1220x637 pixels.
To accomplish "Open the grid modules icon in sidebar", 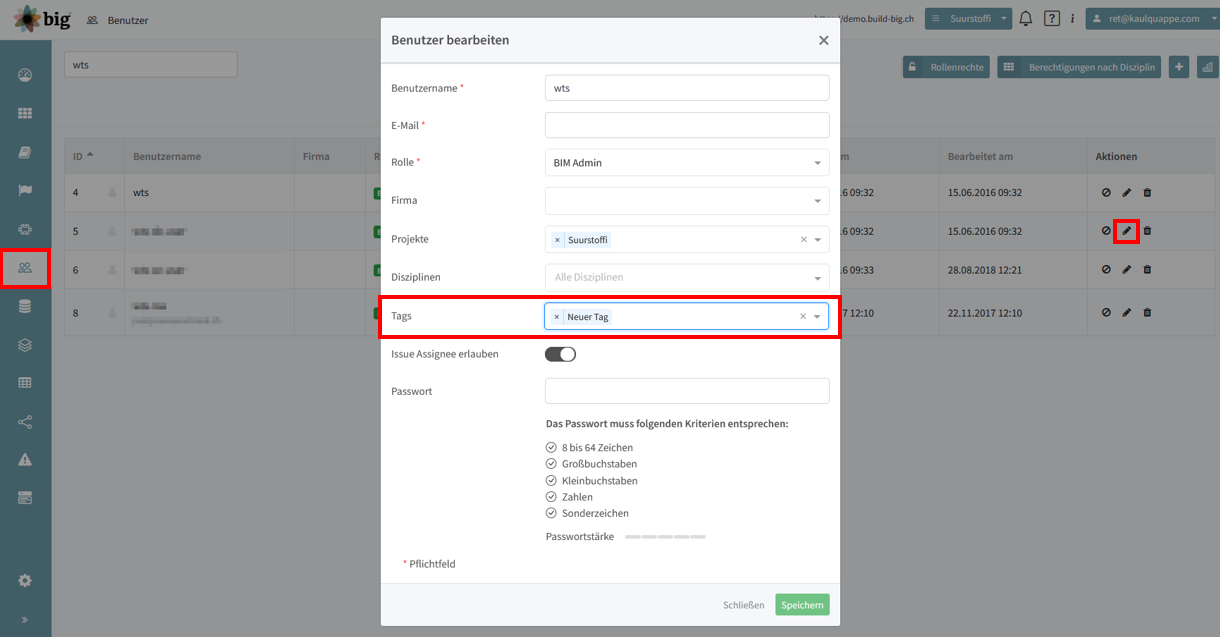I will (x=25, y=114).
